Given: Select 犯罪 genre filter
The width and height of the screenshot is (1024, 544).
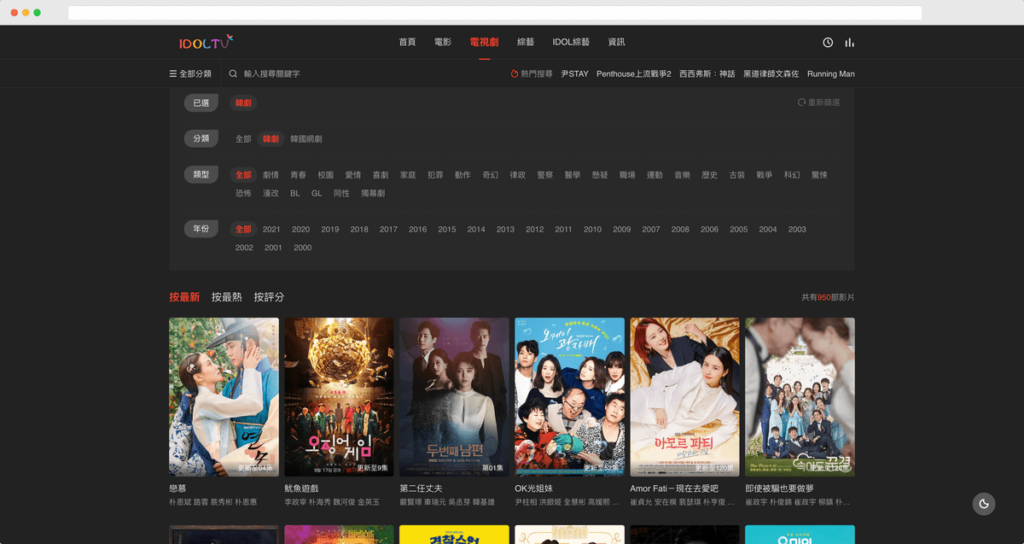Looking at the screenshot, I should (436, 175).
